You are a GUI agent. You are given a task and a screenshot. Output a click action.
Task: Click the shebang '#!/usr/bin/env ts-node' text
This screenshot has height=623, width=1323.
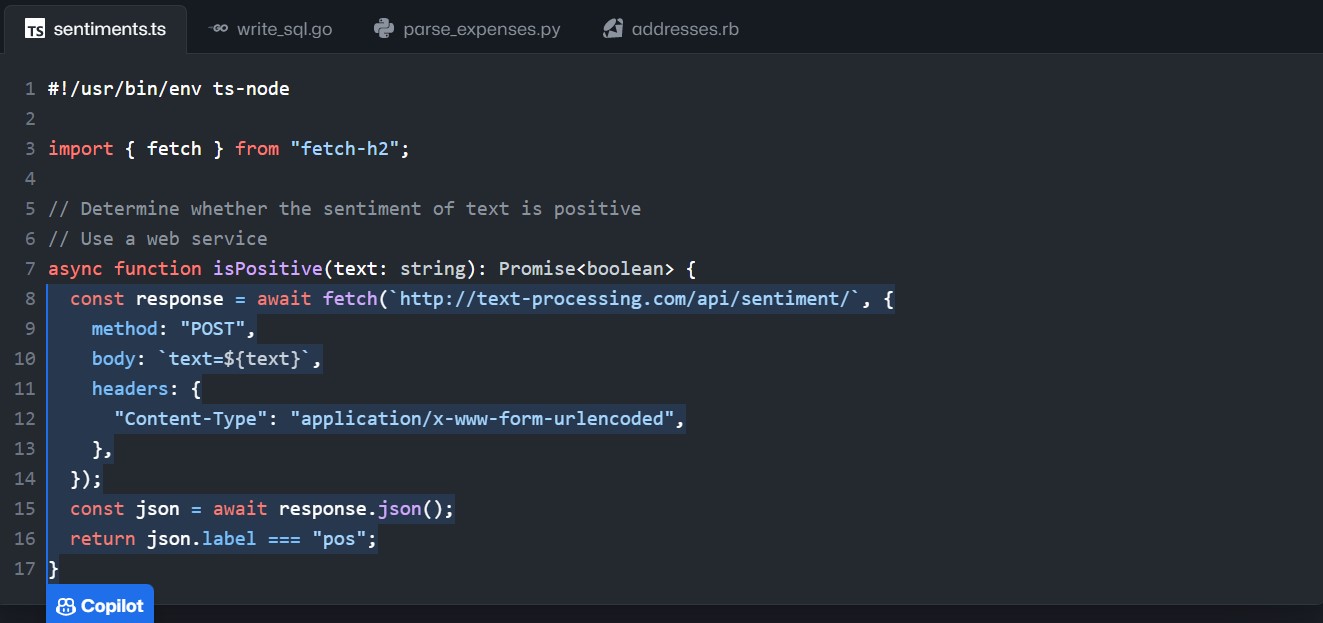coord(169,89)
